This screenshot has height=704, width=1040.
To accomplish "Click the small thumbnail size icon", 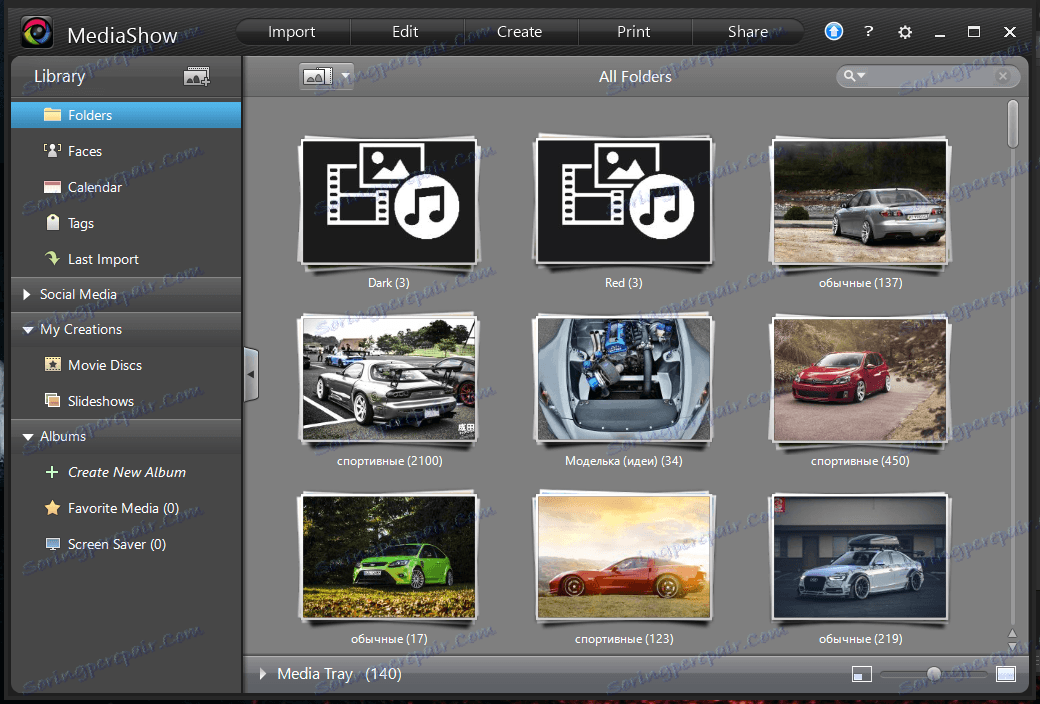I will 862,674.
